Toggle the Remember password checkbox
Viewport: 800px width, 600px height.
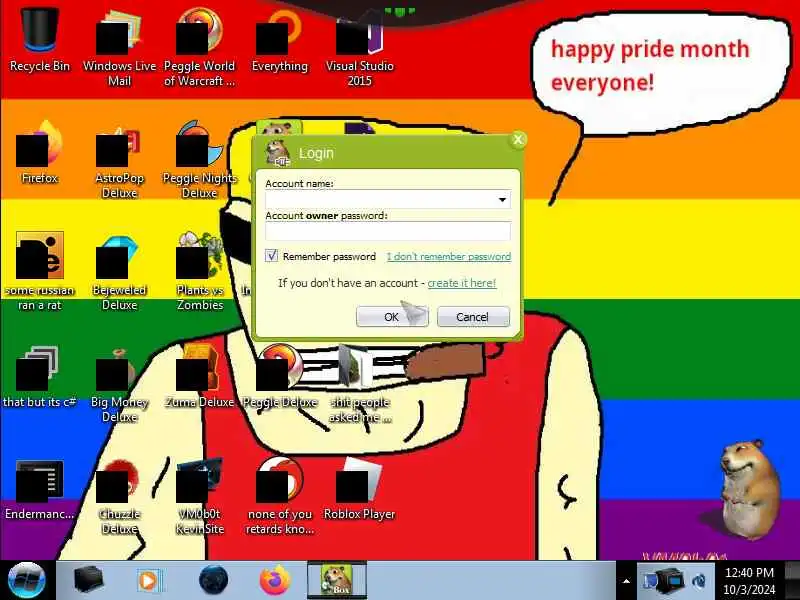271,256
